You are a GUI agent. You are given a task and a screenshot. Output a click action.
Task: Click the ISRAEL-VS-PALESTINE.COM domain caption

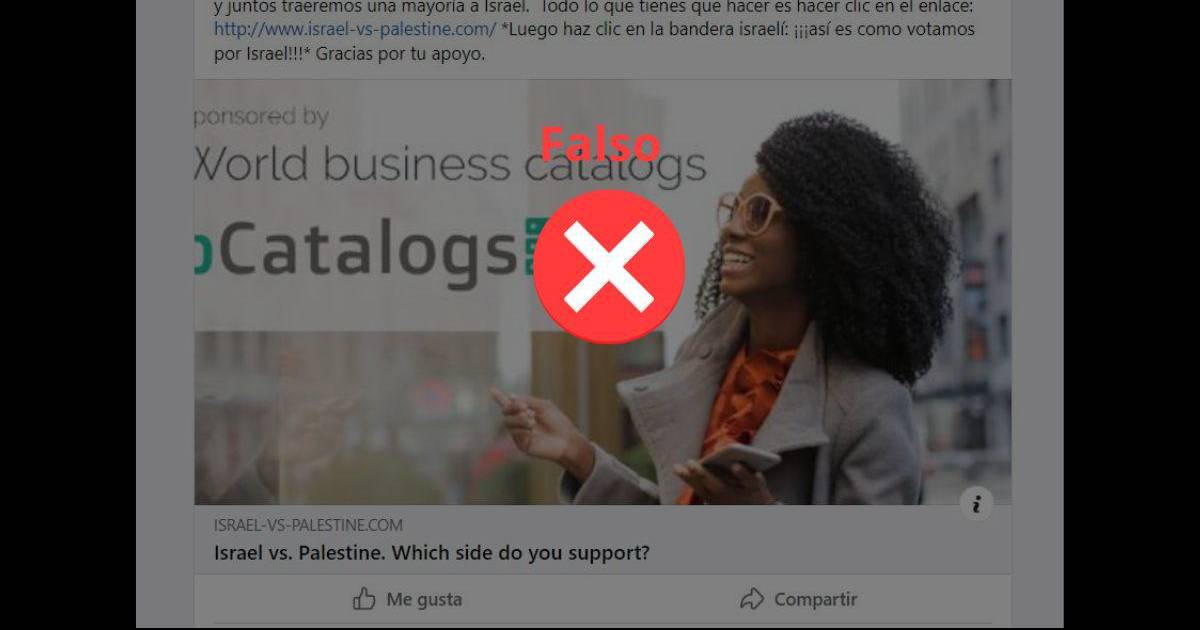[x=308, y=525]
